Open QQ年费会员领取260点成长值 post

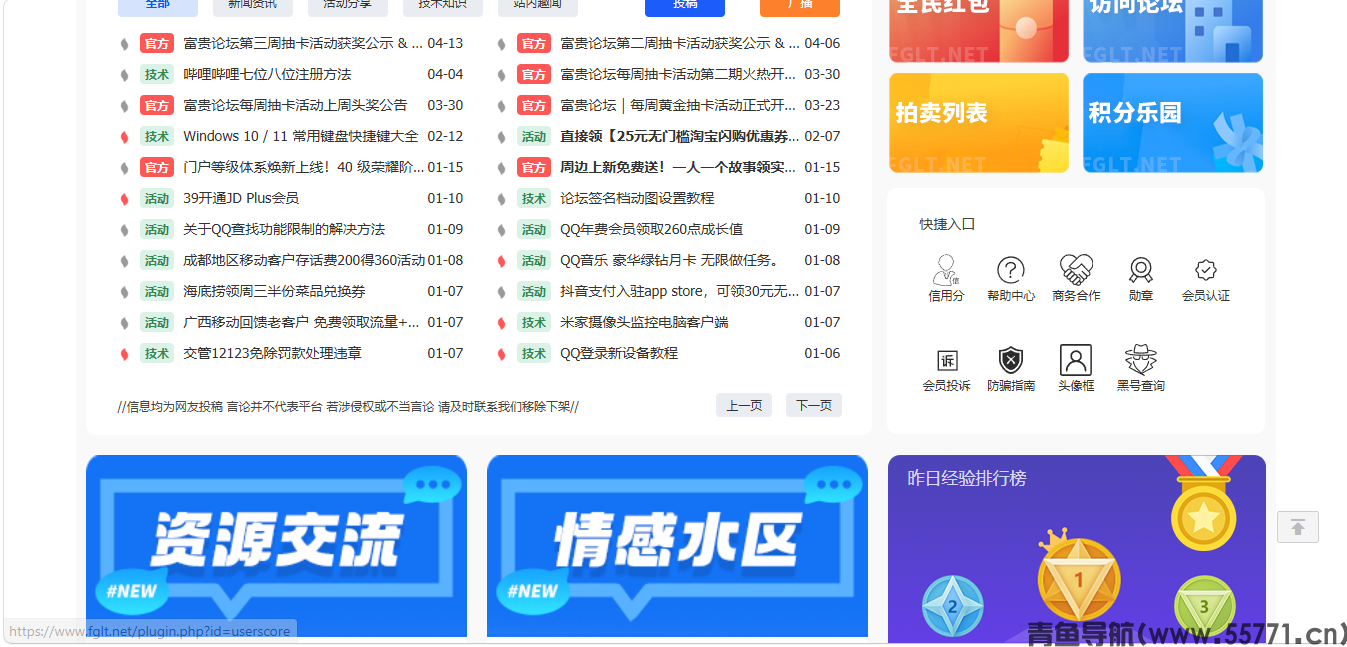pyautogui.click(x=651, y=229)
